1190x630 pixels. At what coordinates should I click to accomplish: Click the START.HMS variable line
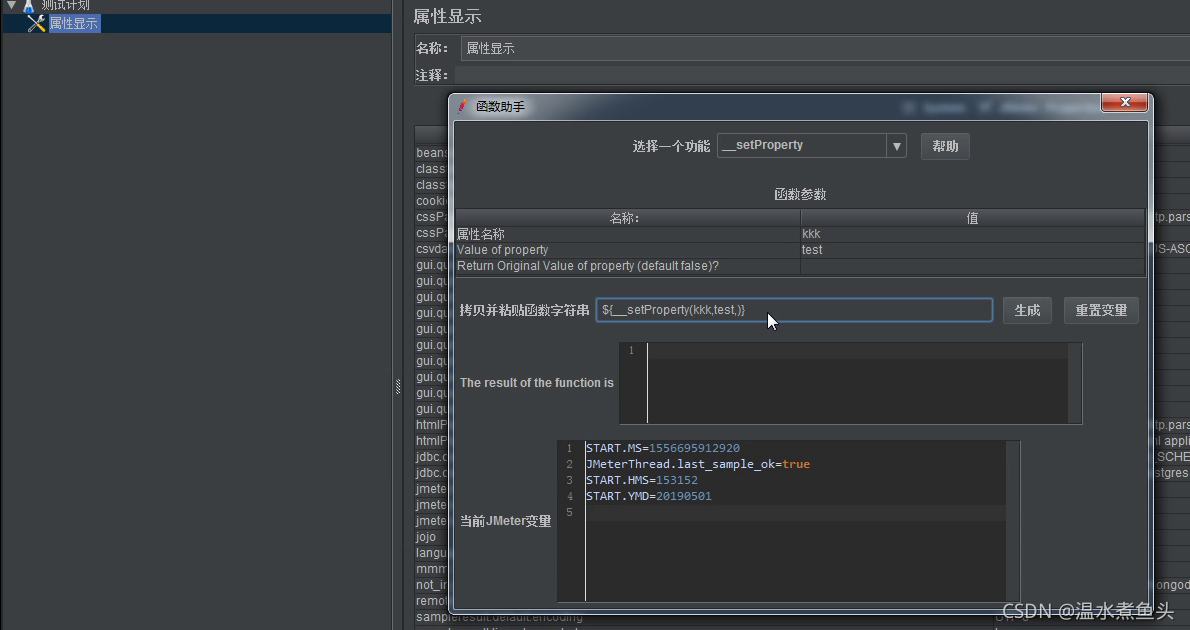point(641,480)
